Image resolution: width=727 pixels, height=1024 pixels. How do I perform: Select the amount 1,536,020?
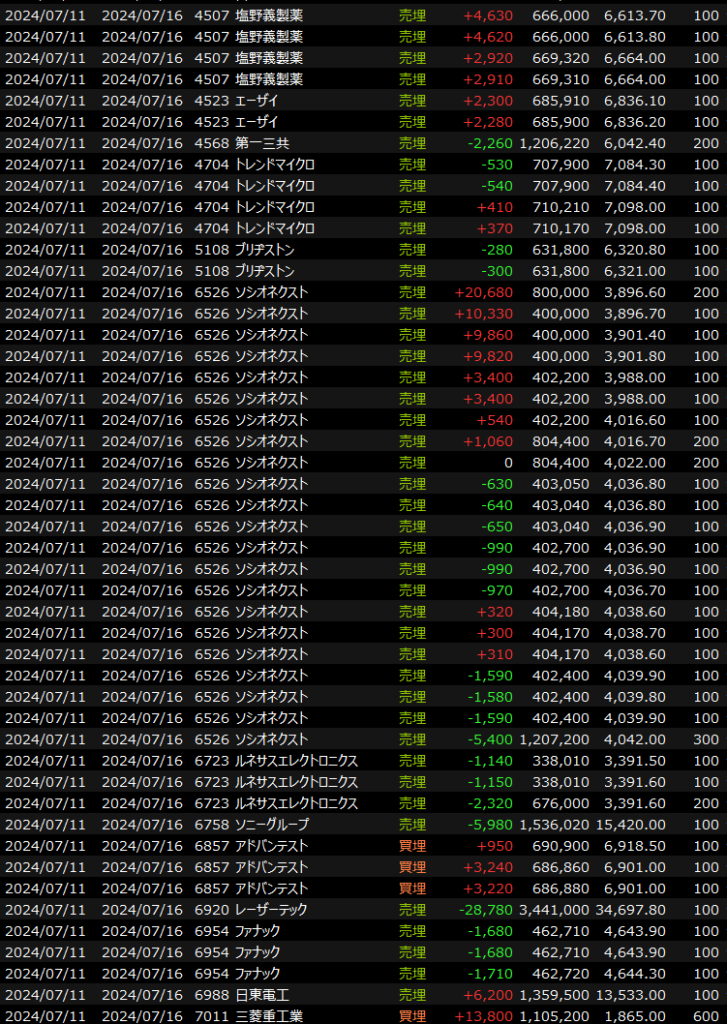coord(554,824)
